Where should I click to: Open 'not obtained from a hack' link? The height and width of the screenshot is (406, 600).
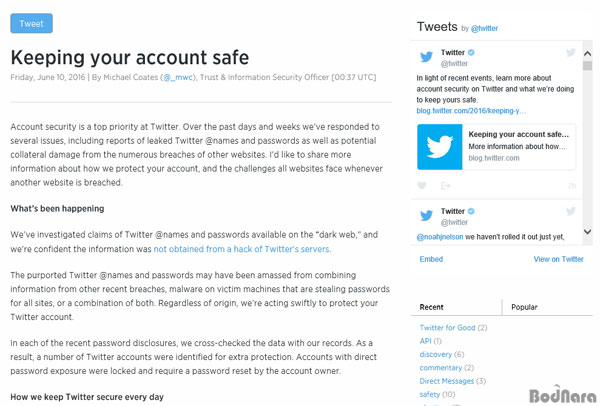[241, 249]
